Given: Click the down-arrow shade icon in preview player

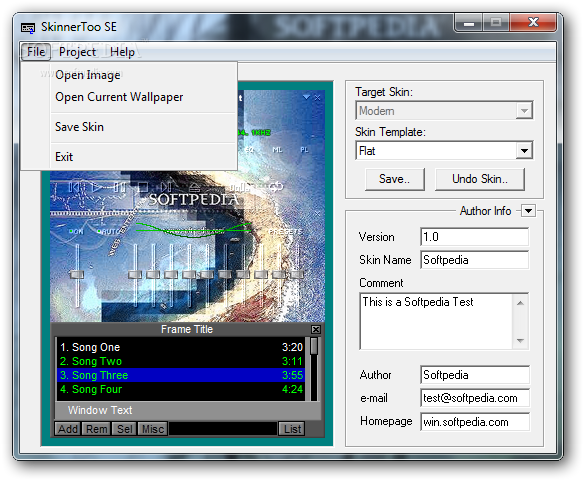Looking at the screenshot, I should [306, 98].
